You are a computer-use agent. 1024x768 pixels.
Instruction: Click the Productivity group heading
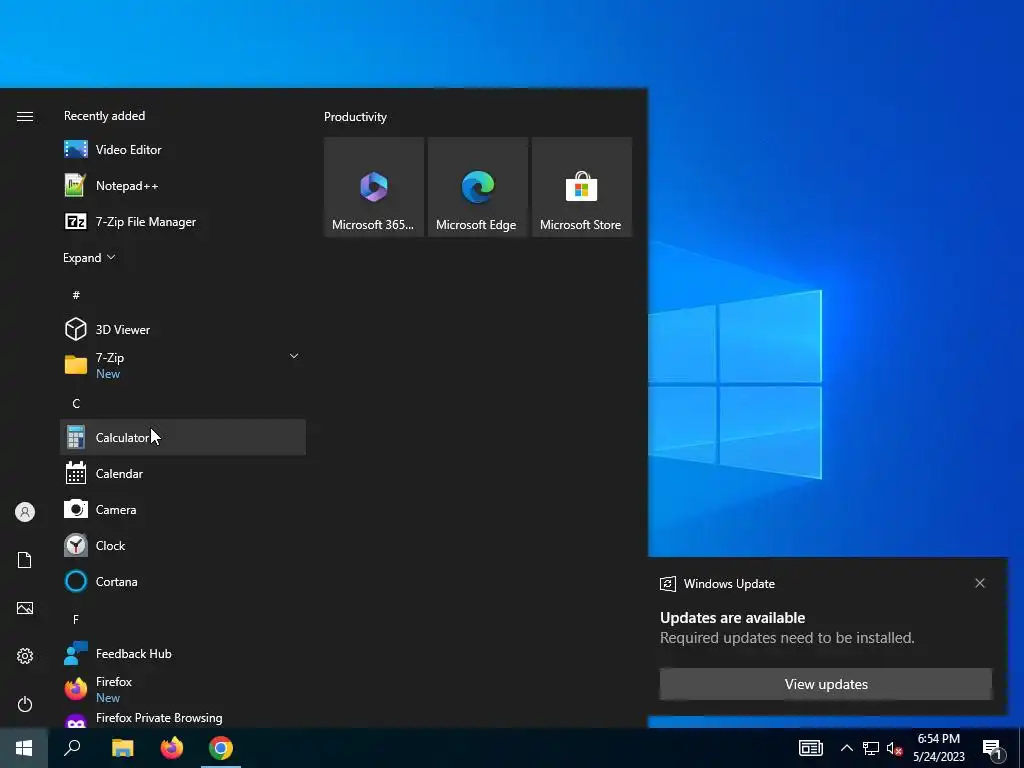coord(355,117)
